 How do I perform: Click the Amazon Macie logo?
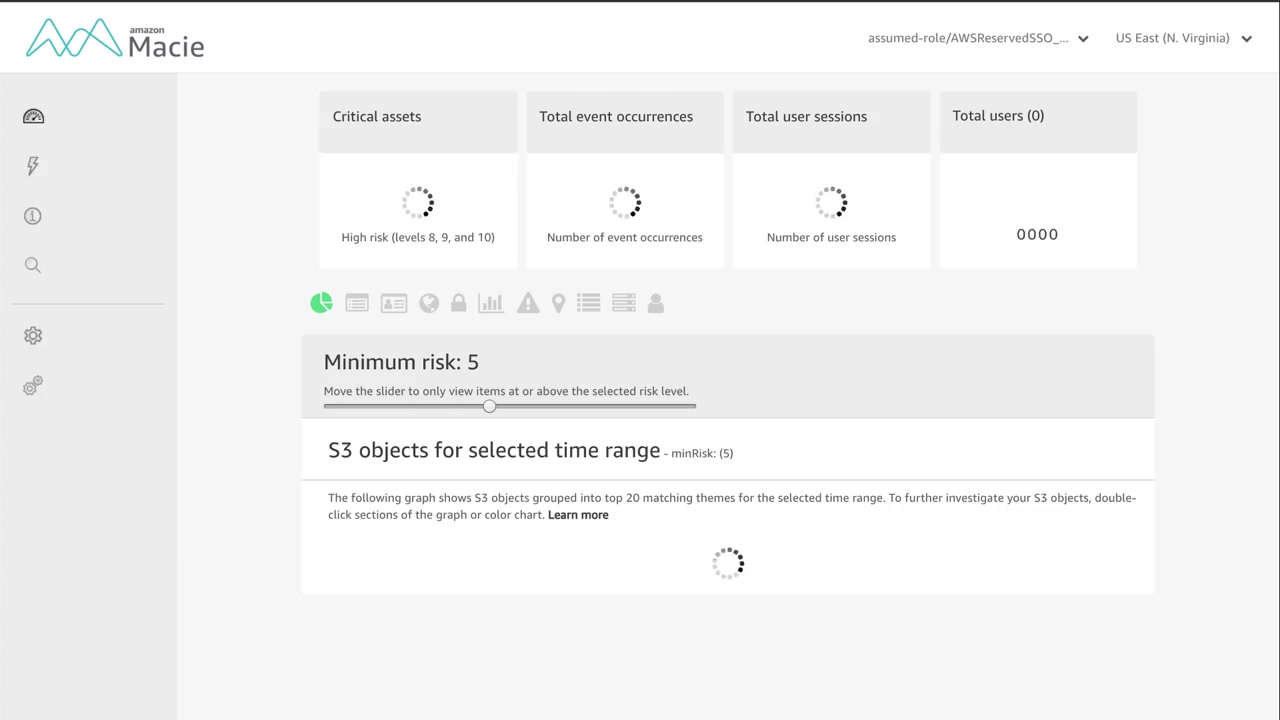tap(115, 39)
